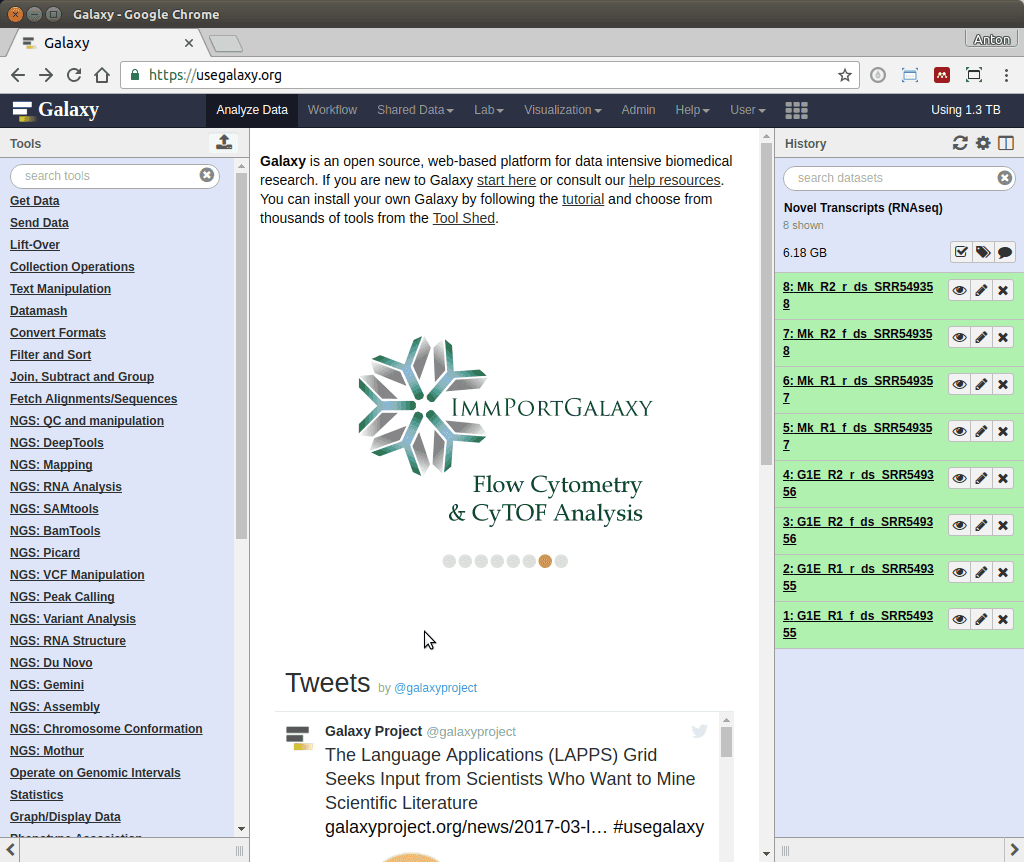View data of dataset 8 eye icon
Screen dimensions: 1024x862
[959, 290]
